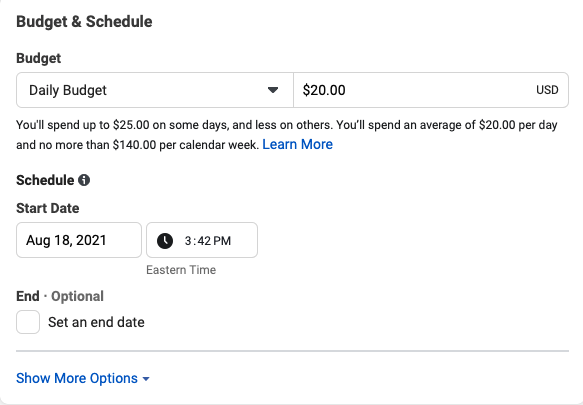Click the Budget & Schedule heading

pos(84,22)
